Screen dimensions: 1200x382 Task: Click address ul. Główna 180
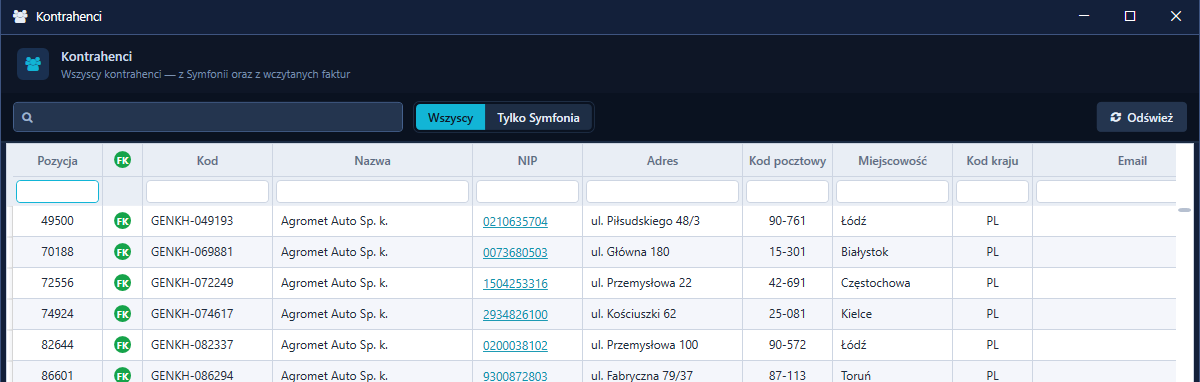pos(631,252)
